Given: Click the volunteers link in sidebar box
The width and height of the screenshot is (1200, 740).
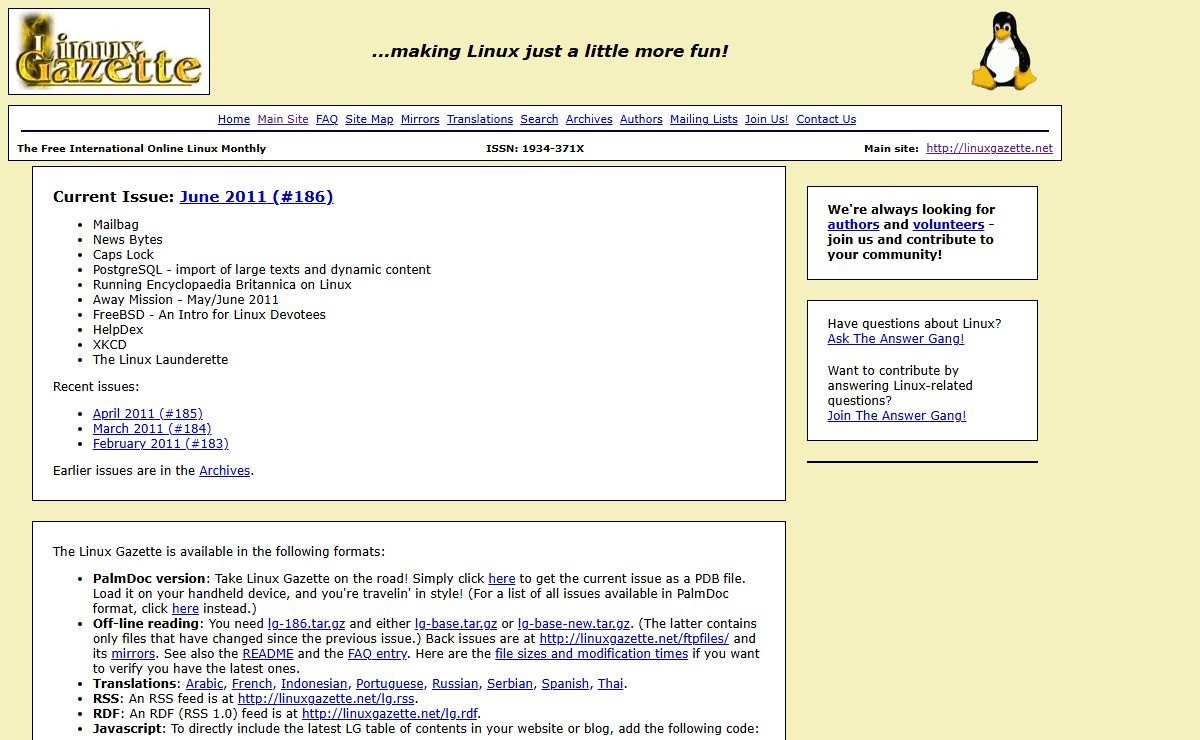Looking at the screenshot, I should tap(949, 225).
